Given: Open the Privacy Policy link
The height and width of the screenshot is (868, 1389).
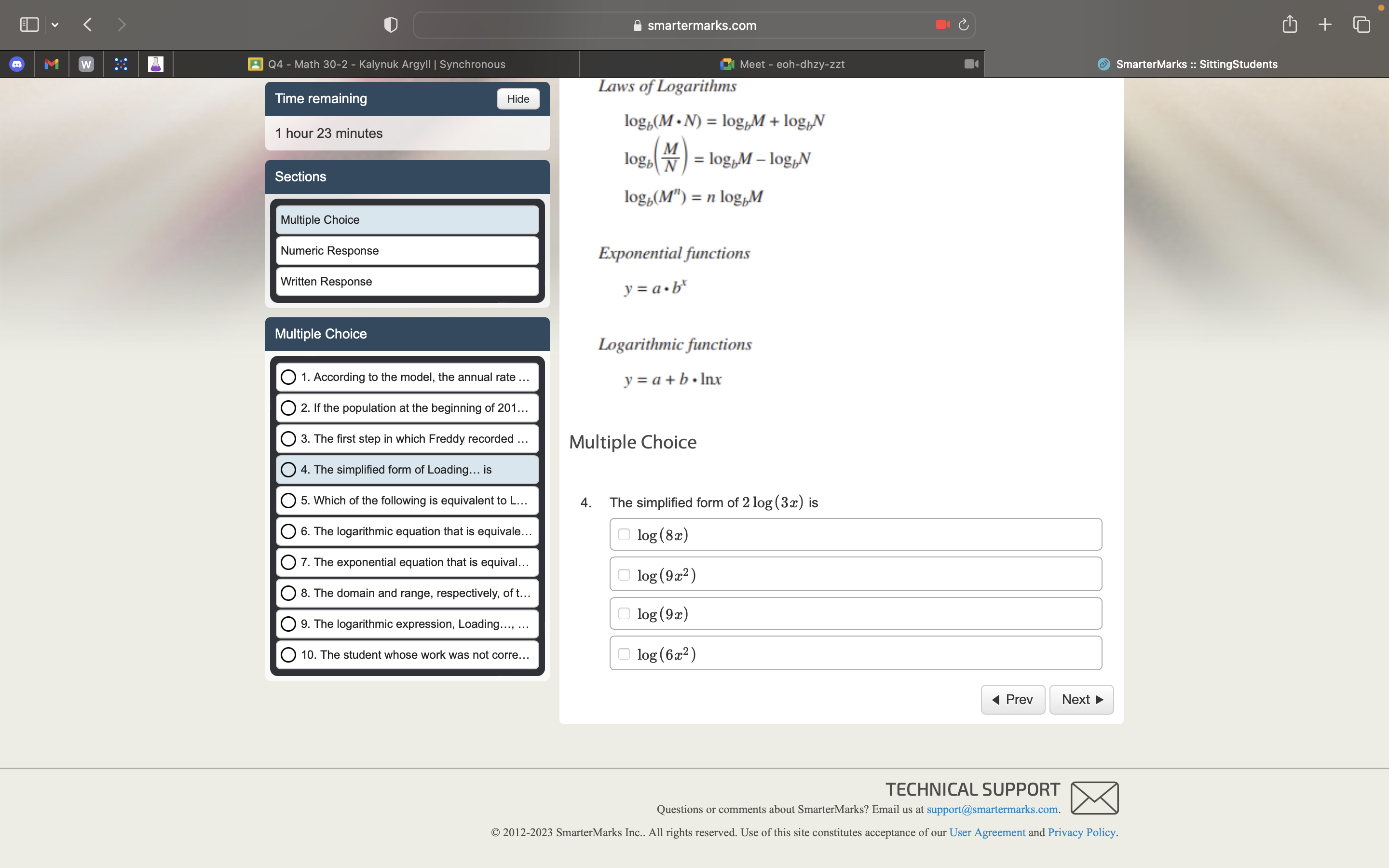Looking at the screenshot, I should point(1081,832).
